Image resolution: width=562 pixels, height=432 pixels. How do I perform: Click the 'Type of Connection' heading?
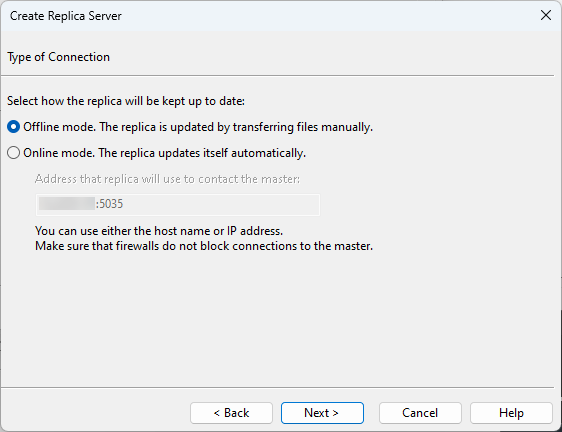pyautogui.click(x=58, y=57)
